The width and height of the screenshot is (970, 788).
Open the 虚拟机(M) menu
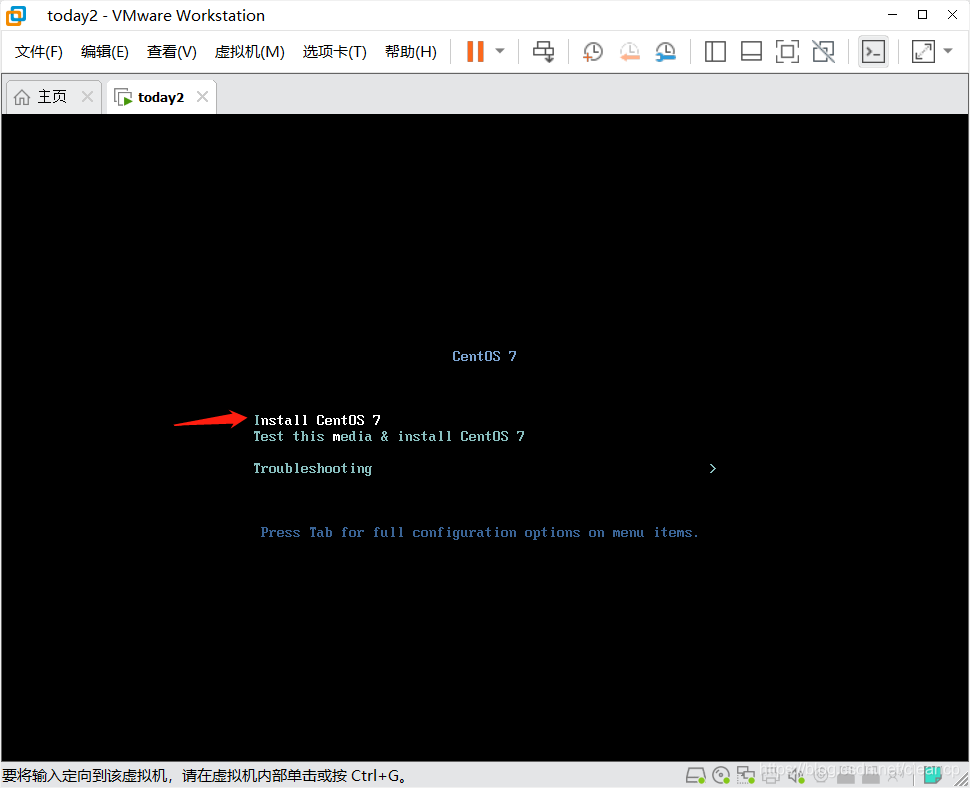click(x=249, y=51)
